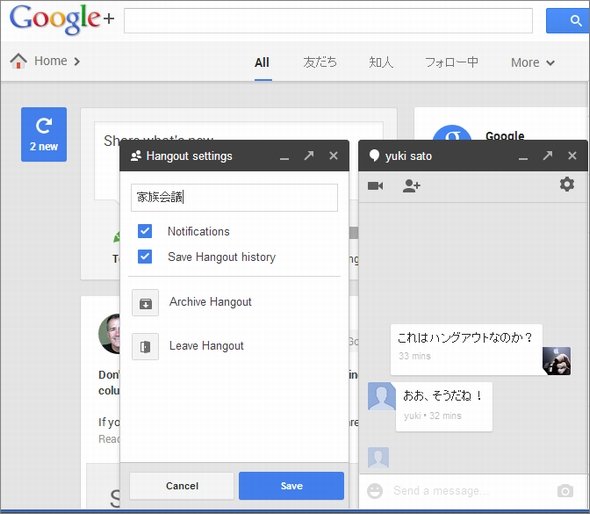
Task: Click the Archive Hangout icon
Action: coord(145,303)
